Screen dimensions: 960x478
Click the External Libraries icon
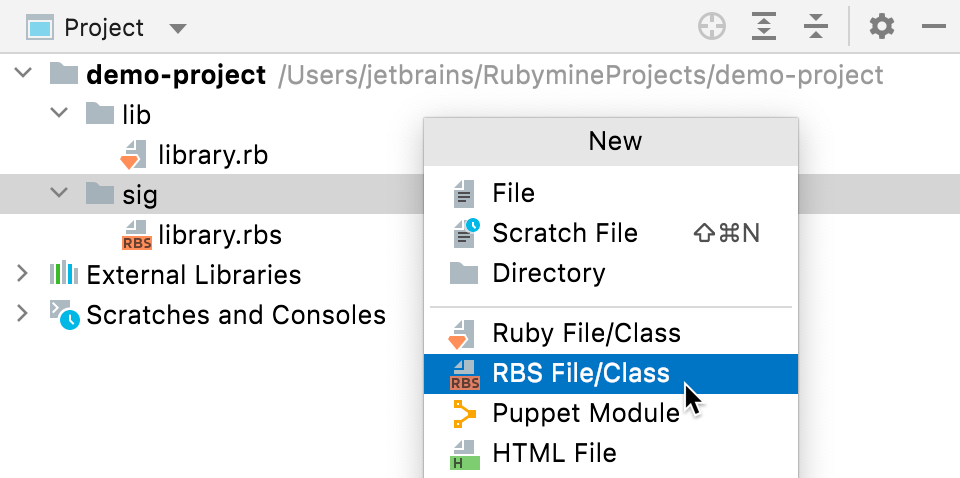pos(63,274)
